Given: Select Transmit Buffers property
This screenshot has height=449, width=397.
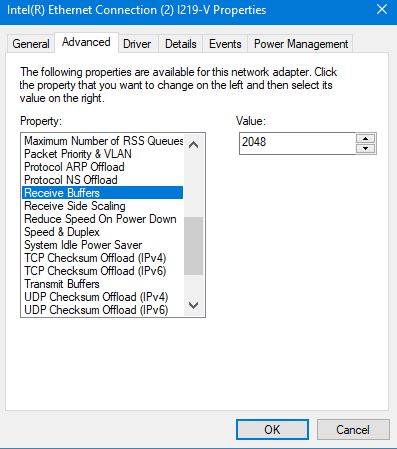Looking at the screenshot, I should click(103, 284).
